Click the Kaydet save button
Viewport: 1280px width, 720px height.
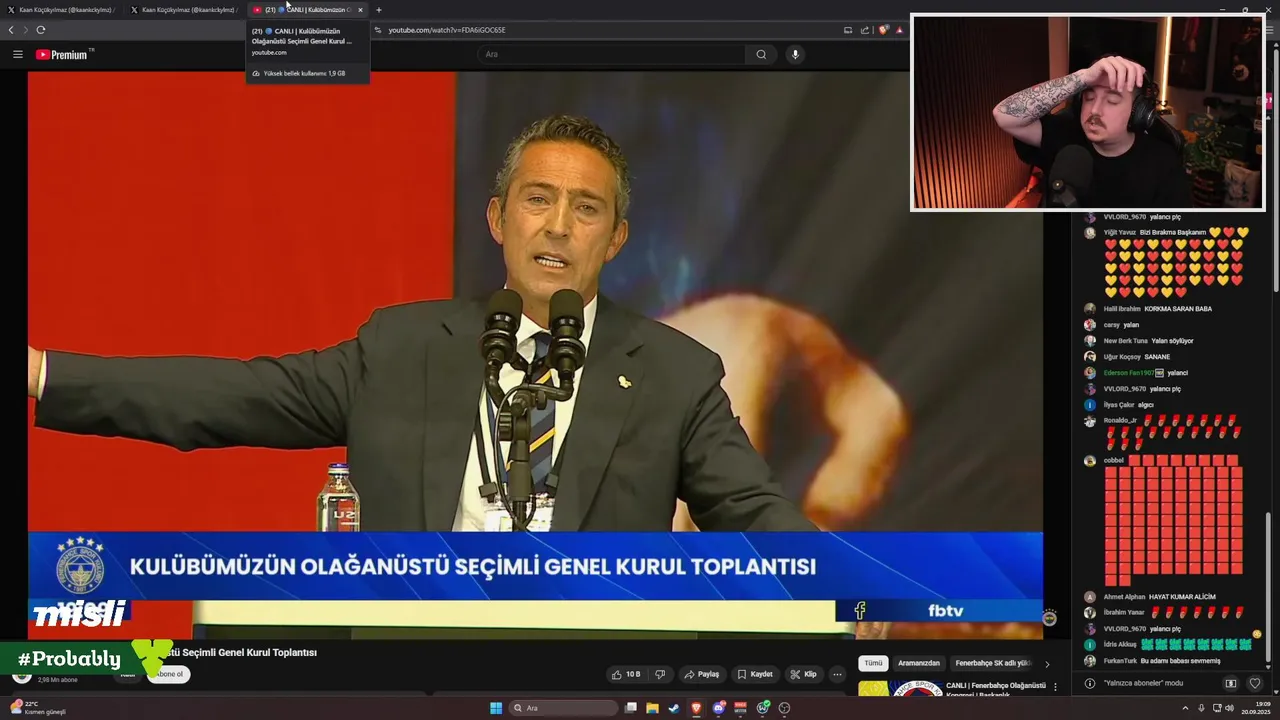(x=754, y=674)
